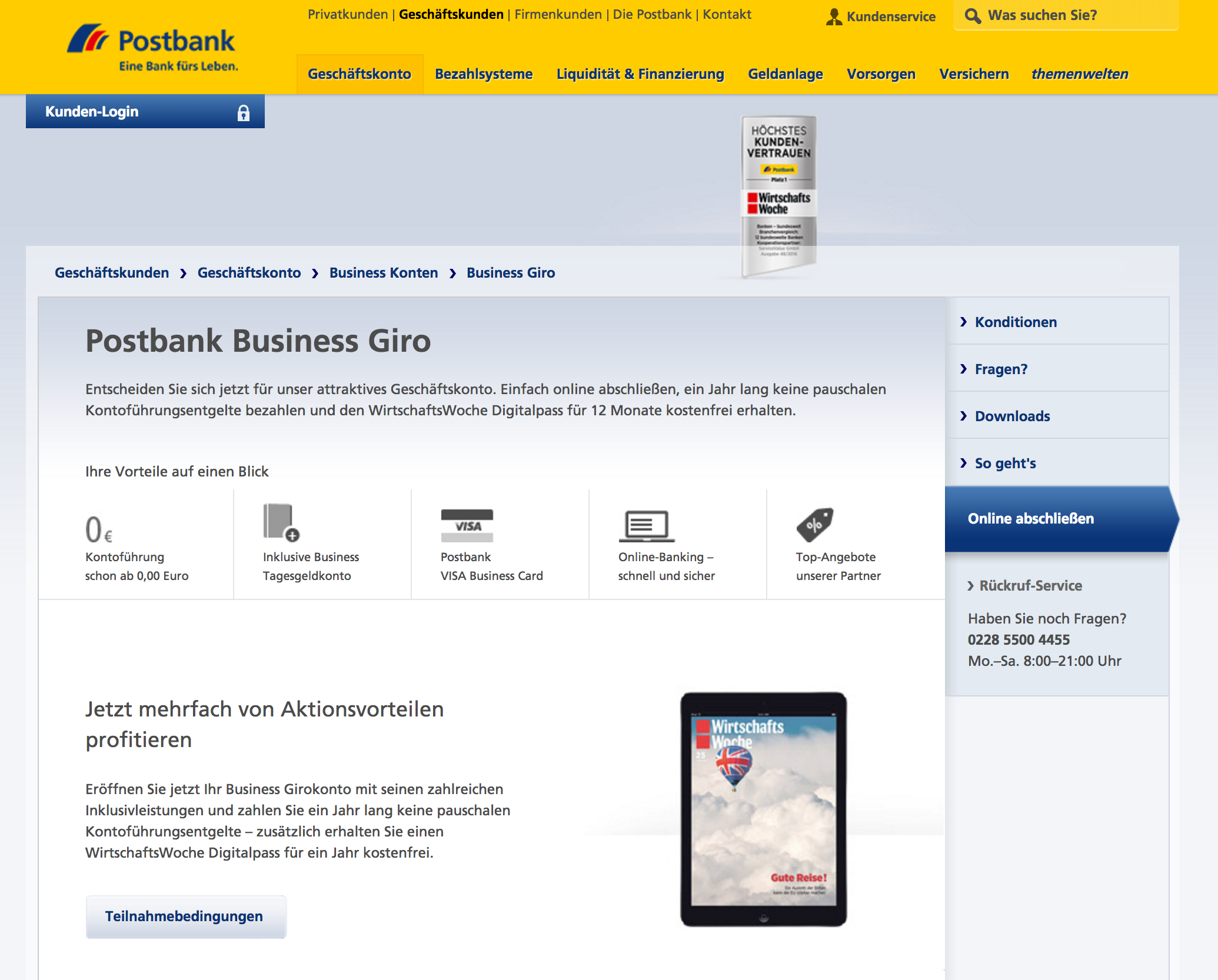Expand the Downloads sidebar item
Viewport: 1218px width, 980px height.
pos(1057,416)
